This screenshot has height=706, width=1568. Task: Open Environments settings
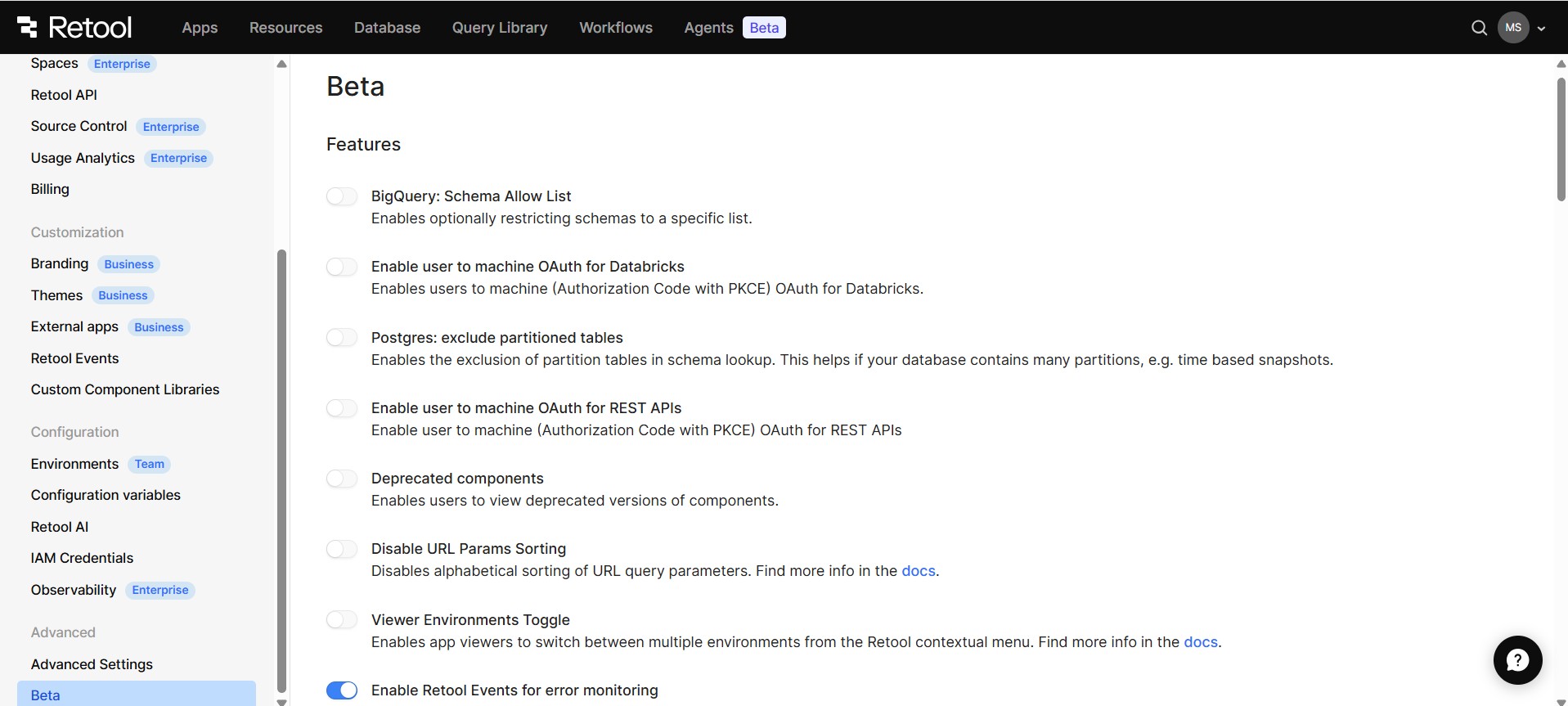(74, 464)
